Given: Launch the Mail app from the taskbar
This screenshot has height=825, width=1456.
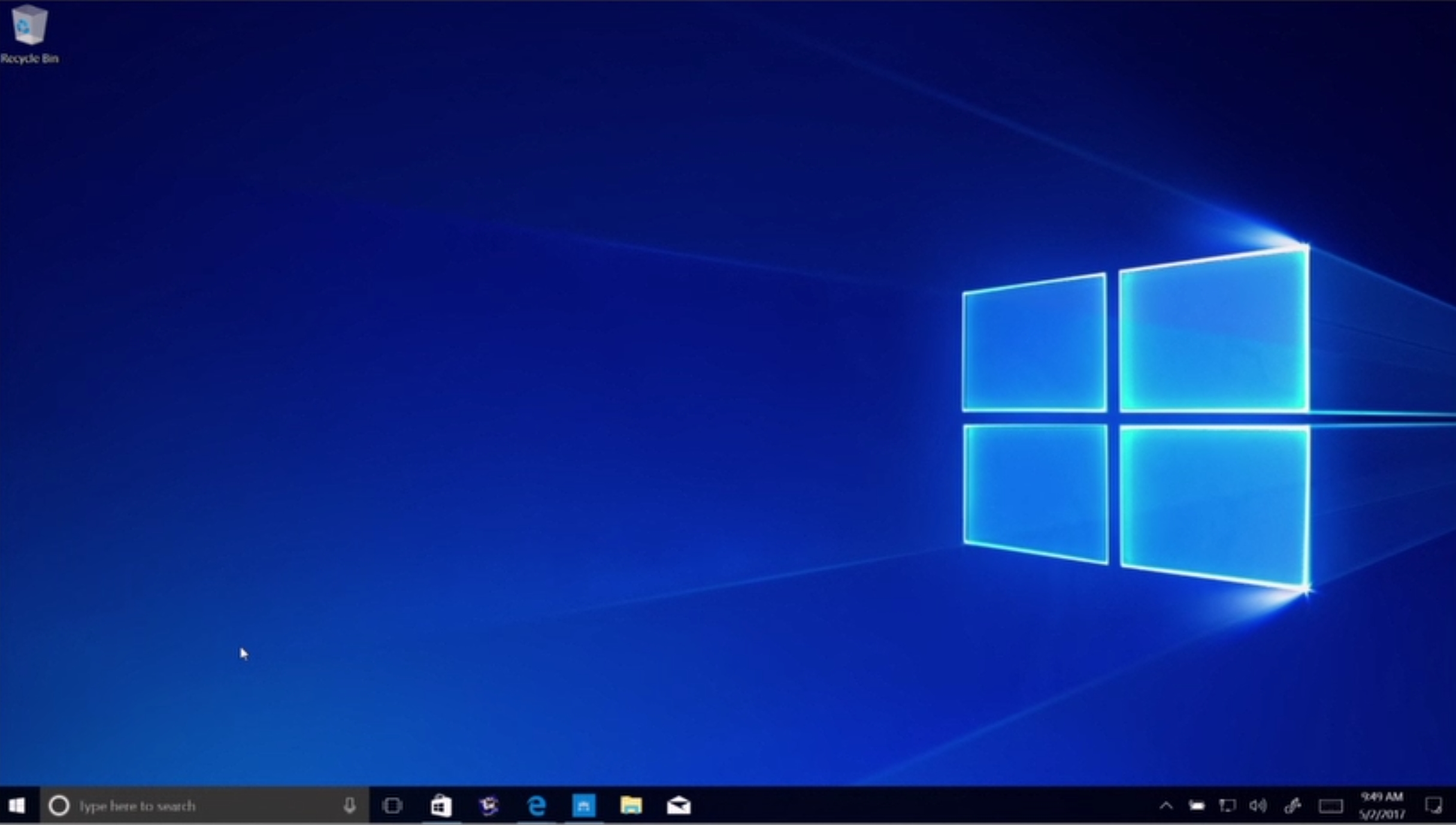Looking at the screenshot, I should (679, 806).
